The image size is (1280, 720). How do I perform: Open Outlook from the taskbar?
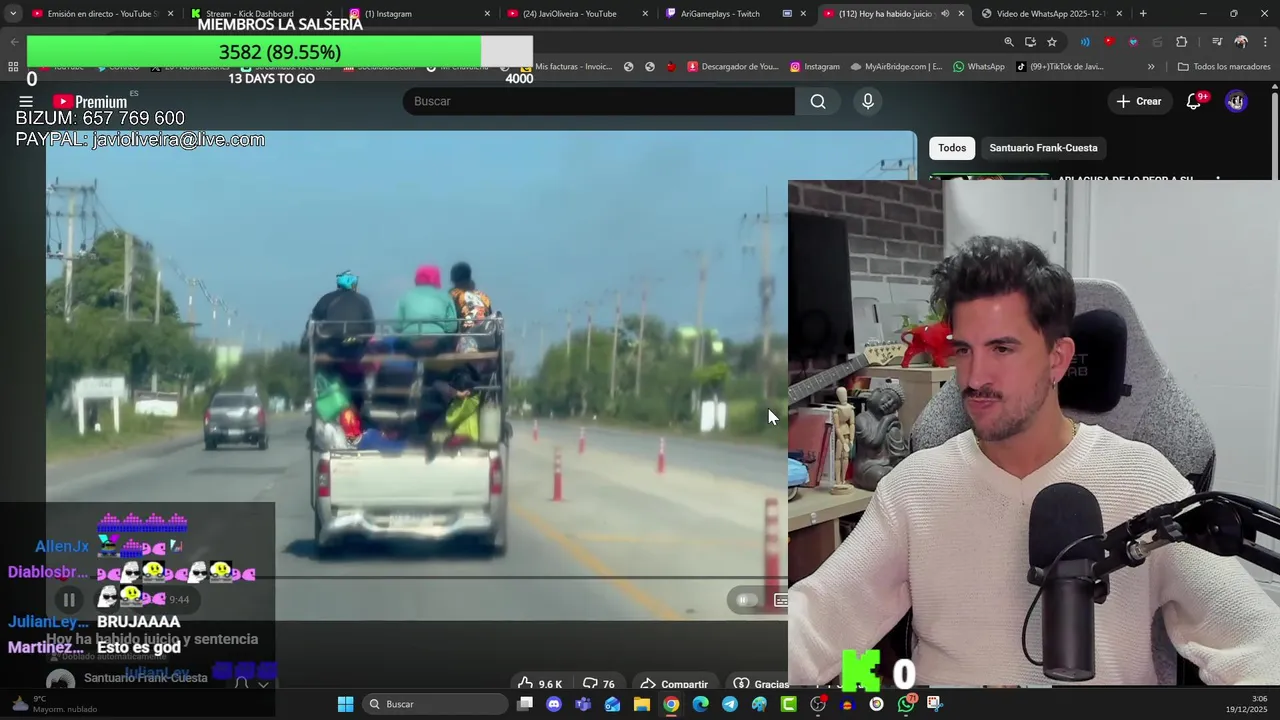click(x=612, y=704)
